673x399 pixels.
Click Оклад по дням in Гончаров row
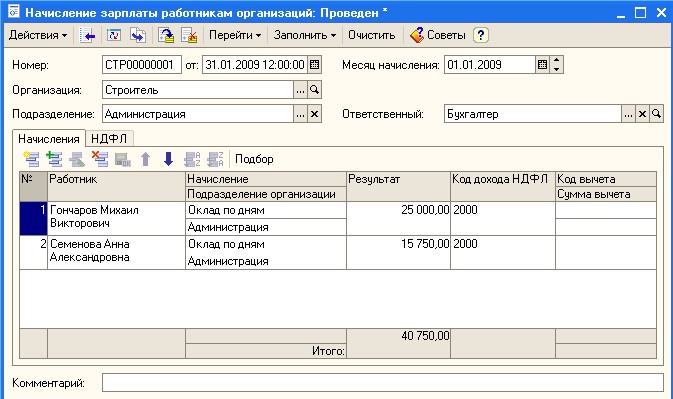click(x=266, y=210)
